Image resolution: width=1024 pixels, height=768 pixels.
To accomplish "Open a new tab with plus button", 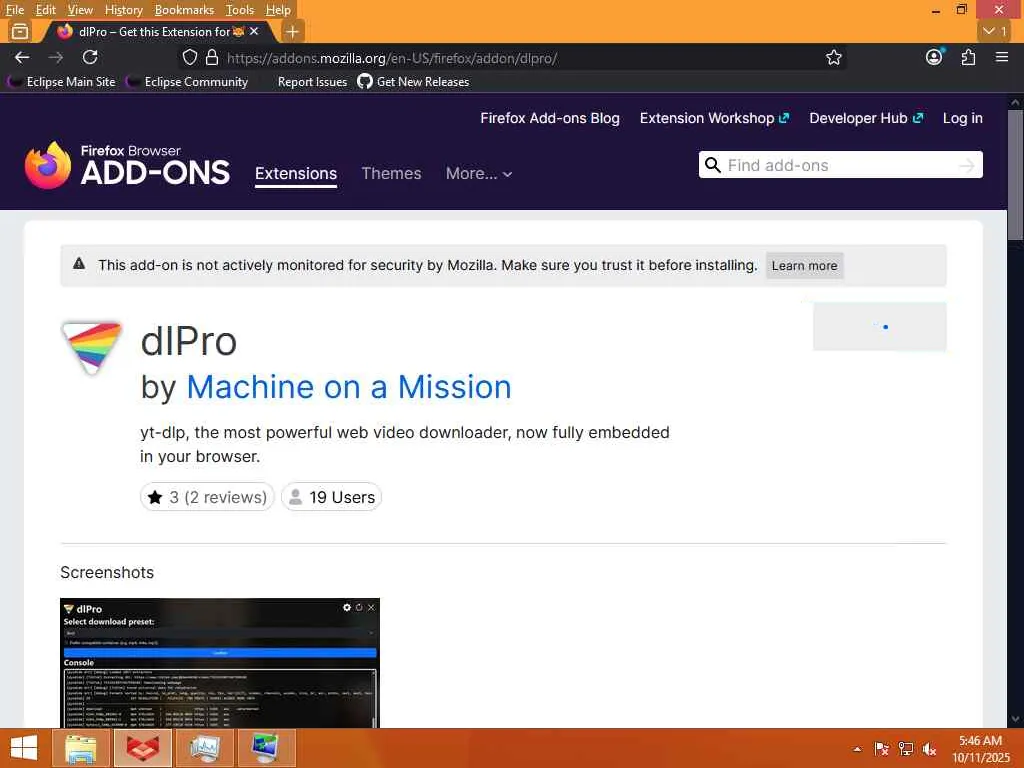I will point(293,31).
